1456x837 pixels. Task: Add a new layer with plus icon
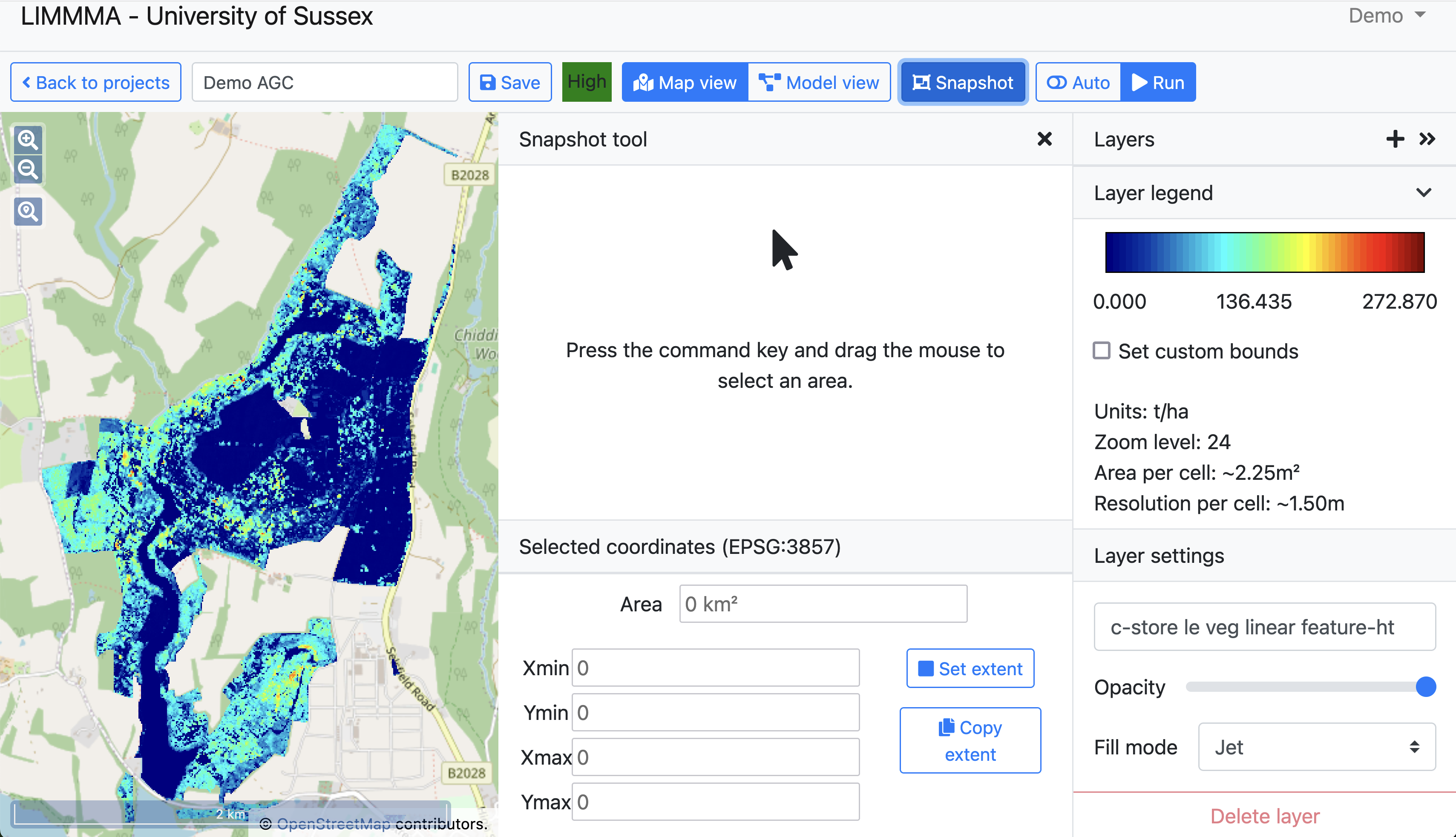[x=1395, y=139]
